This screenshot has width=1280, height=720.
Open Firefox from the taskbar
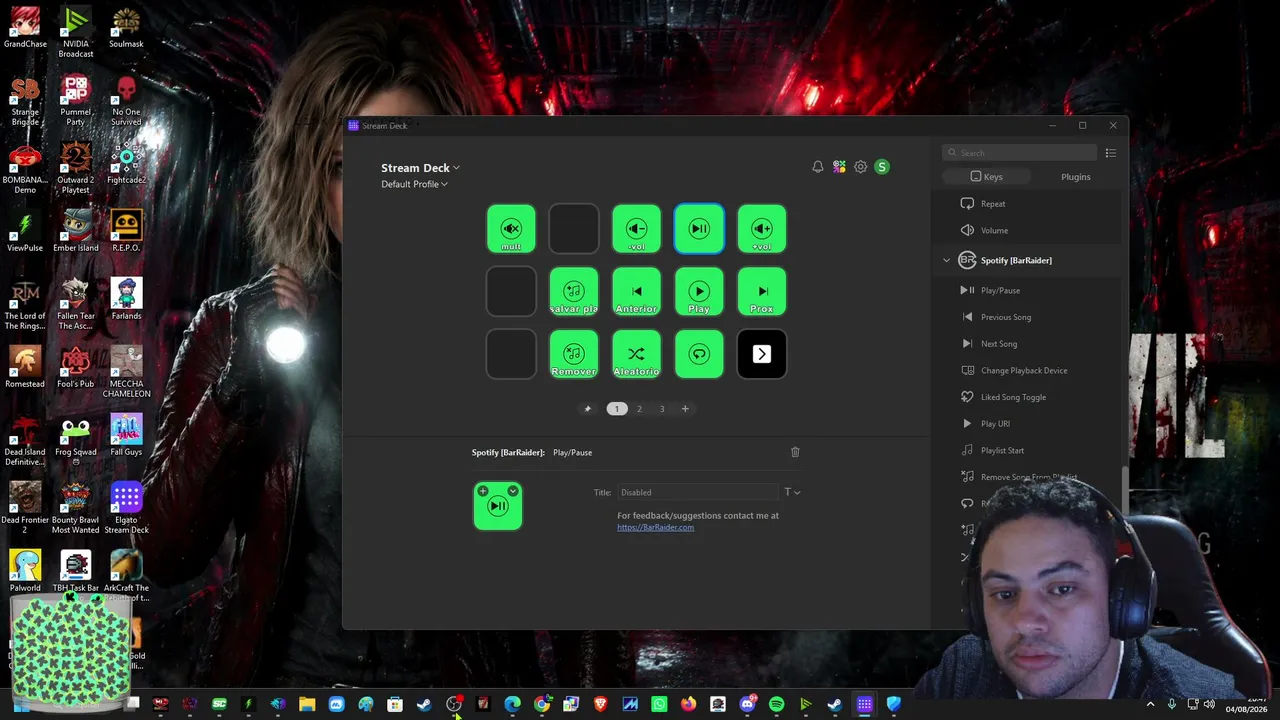[689, 705]
